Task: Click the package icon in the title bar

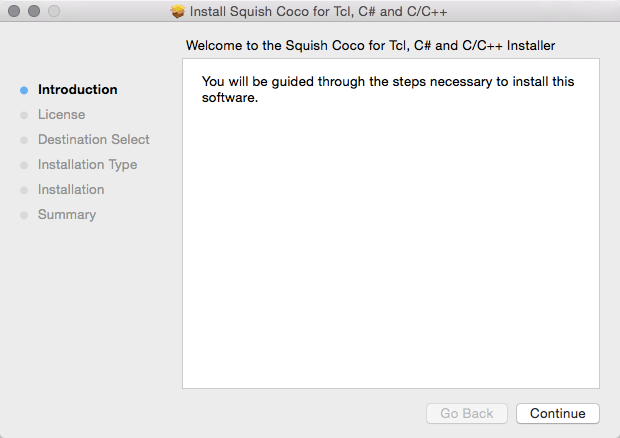Action: point(179,12)
